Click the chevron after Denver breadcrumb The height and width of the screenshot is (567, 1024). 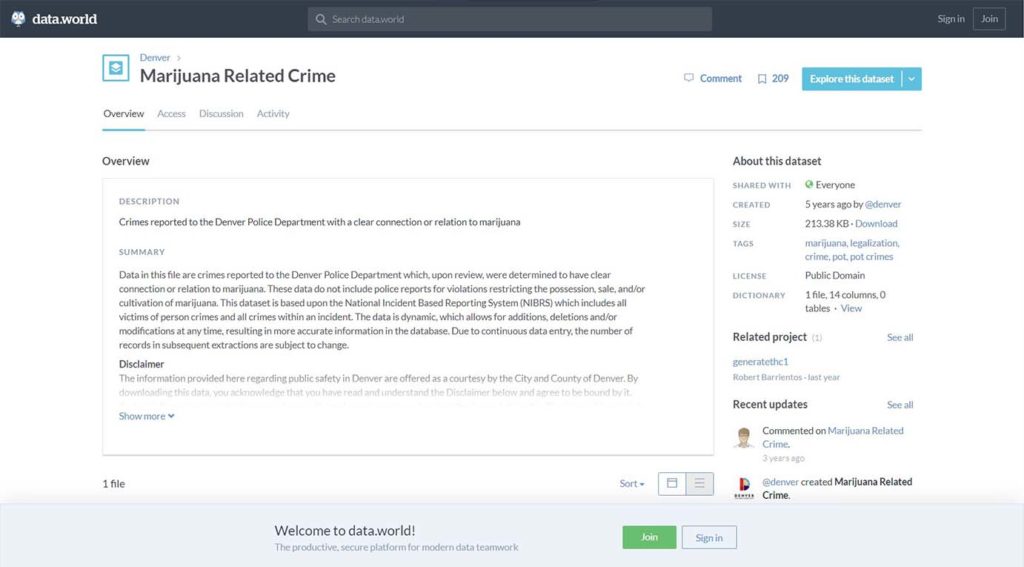(178, 58)
